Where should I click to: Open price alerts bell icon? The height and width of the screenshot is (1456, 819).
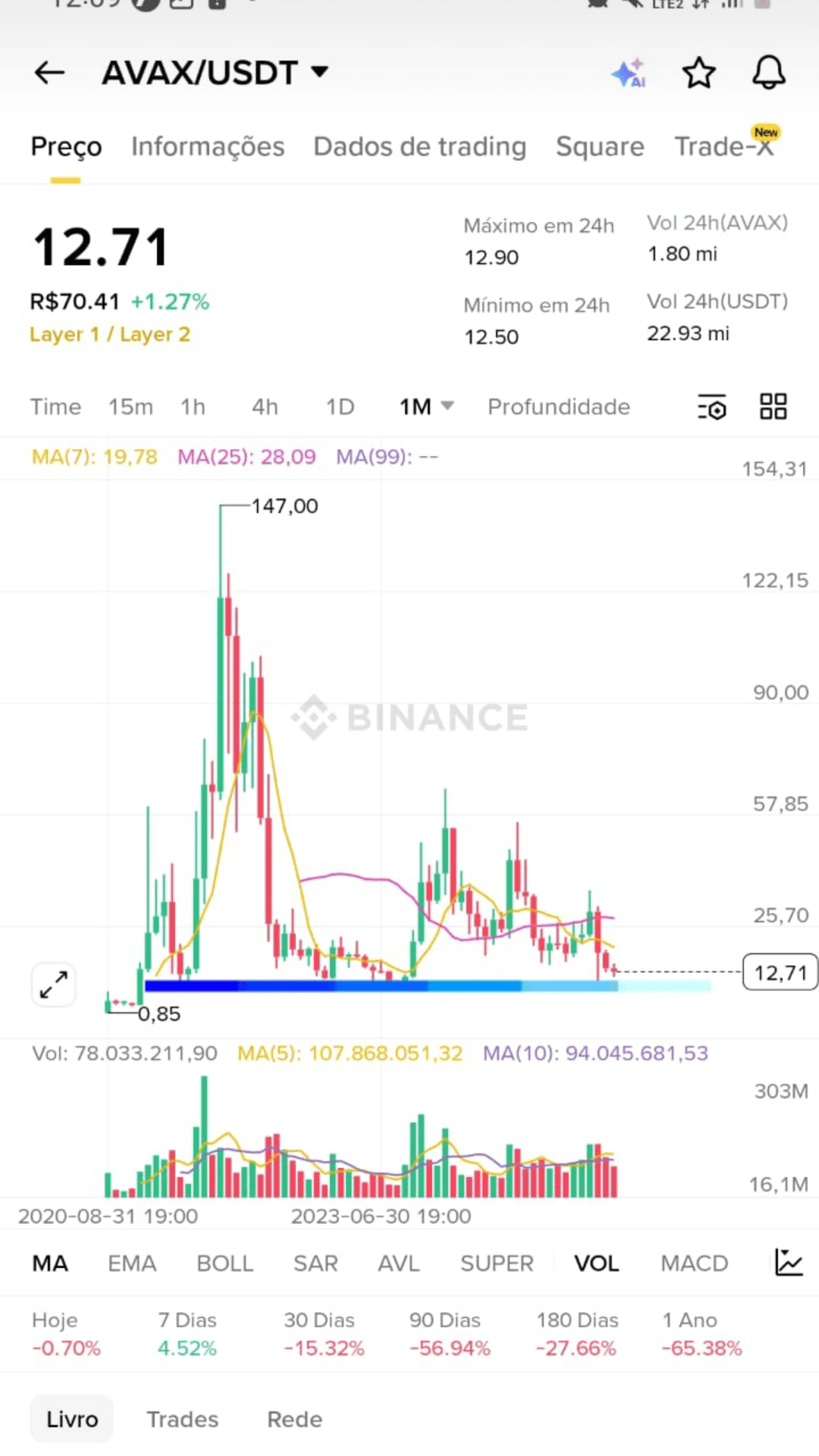pyautogui.click(x=768, y=73)
